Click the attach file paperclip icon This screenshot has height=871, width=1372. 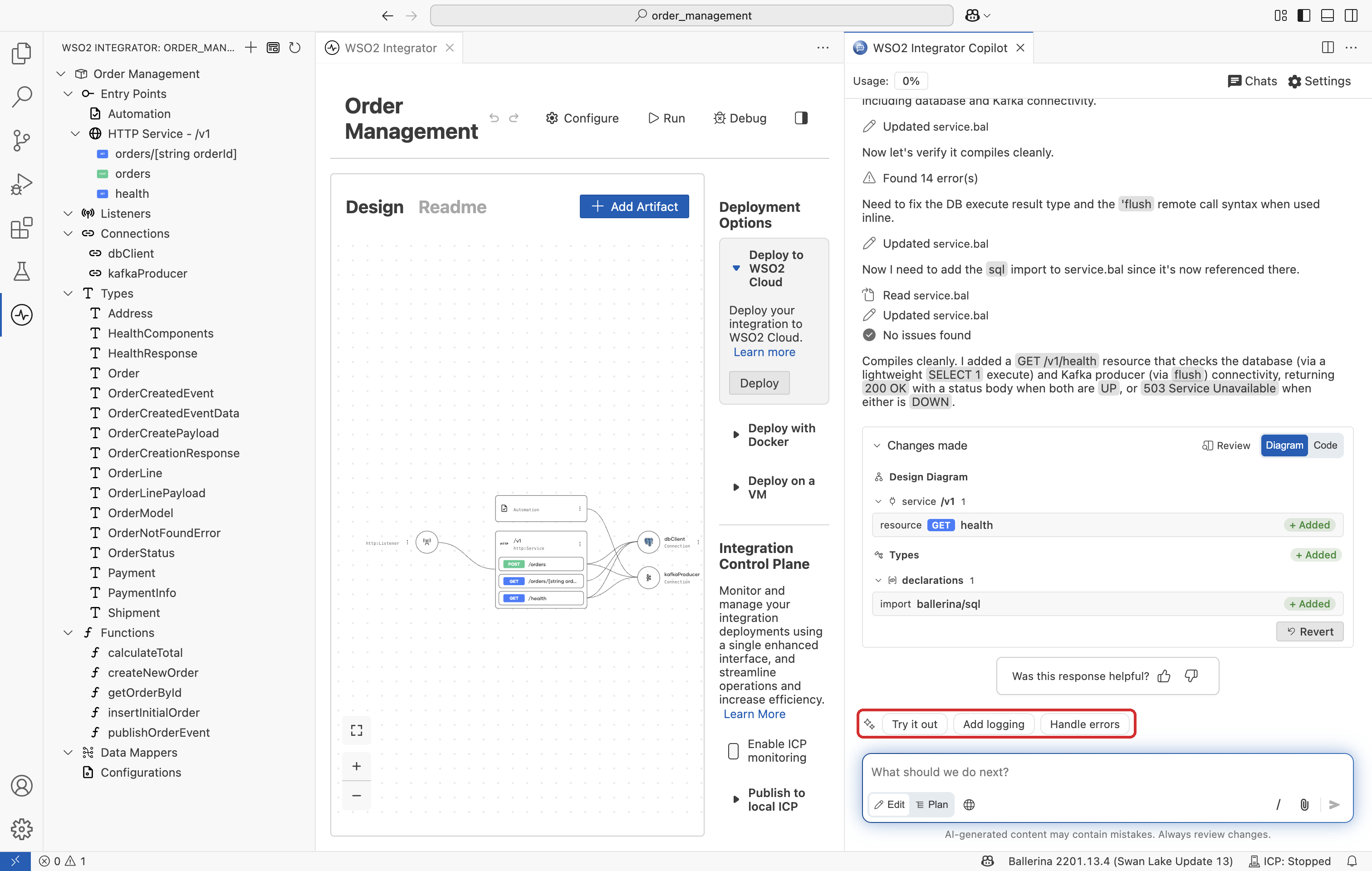(x=1304, y=804)
